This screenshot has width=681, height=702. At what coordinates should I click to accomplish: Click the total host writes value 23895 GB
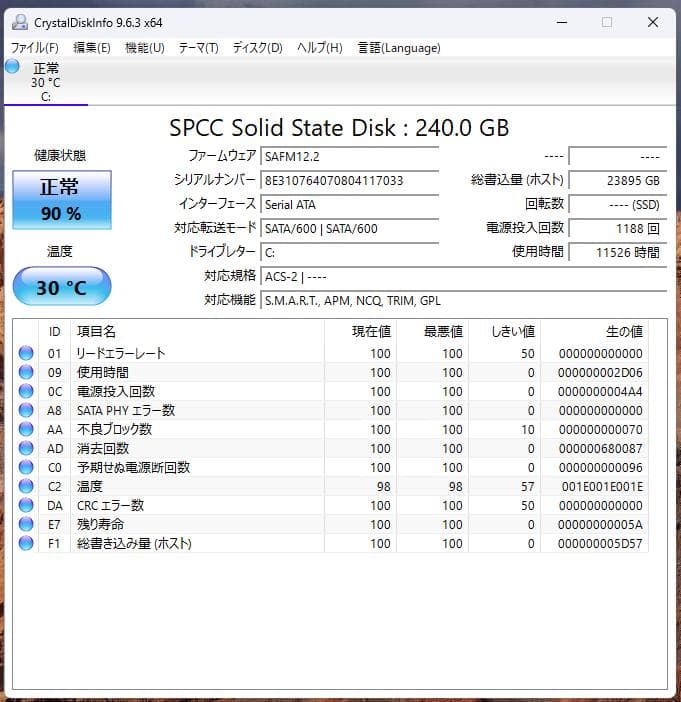(617, 180)
